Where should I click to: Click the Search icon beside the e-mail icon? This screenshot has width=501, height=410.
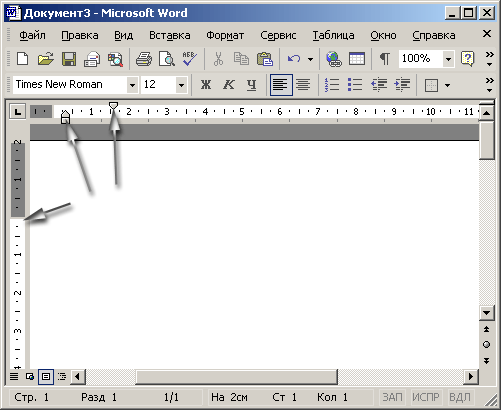pos(115,59)
